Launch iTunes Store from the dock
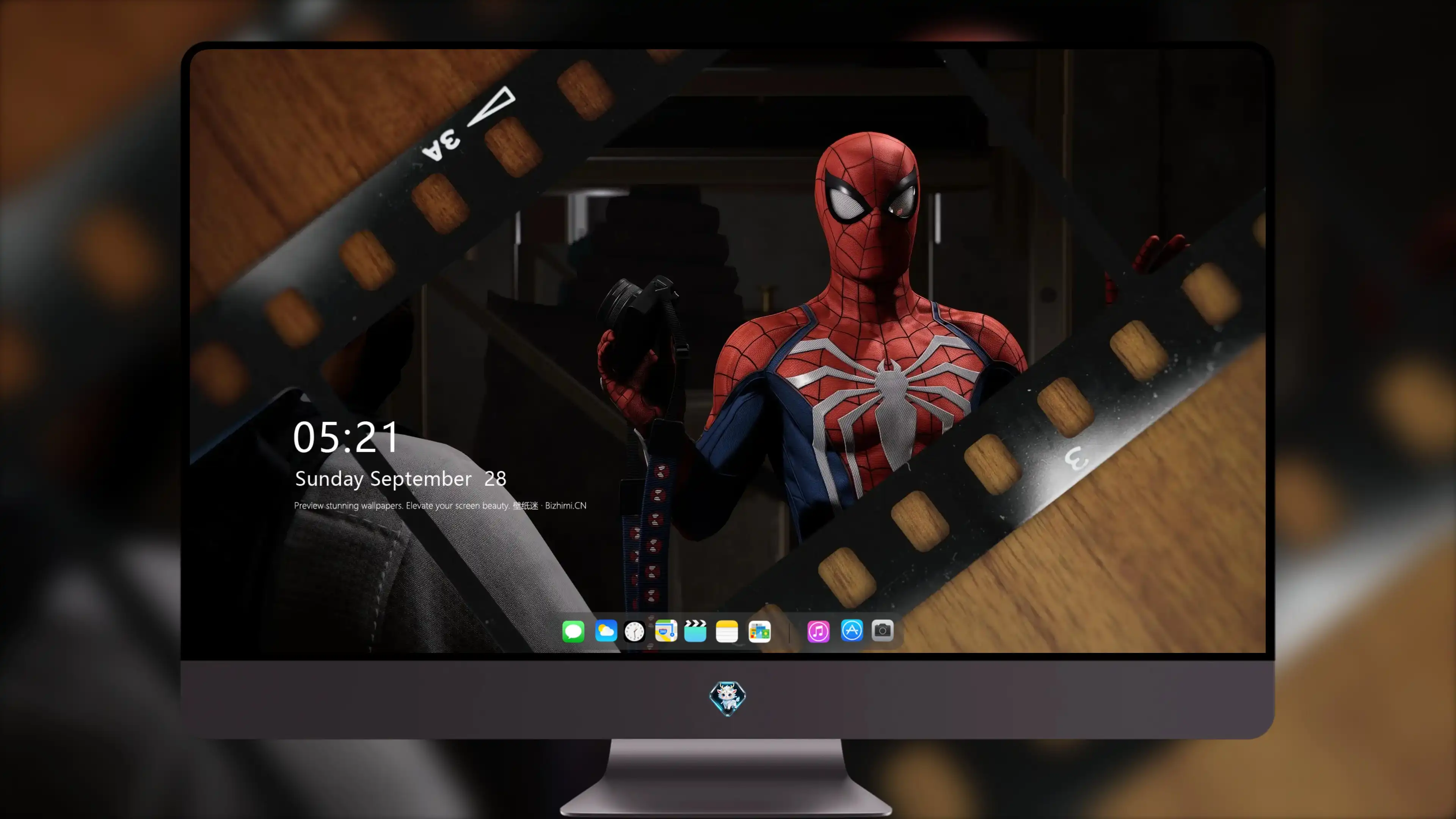Screen dimensions: 1456x819 [x=819, y=631]
